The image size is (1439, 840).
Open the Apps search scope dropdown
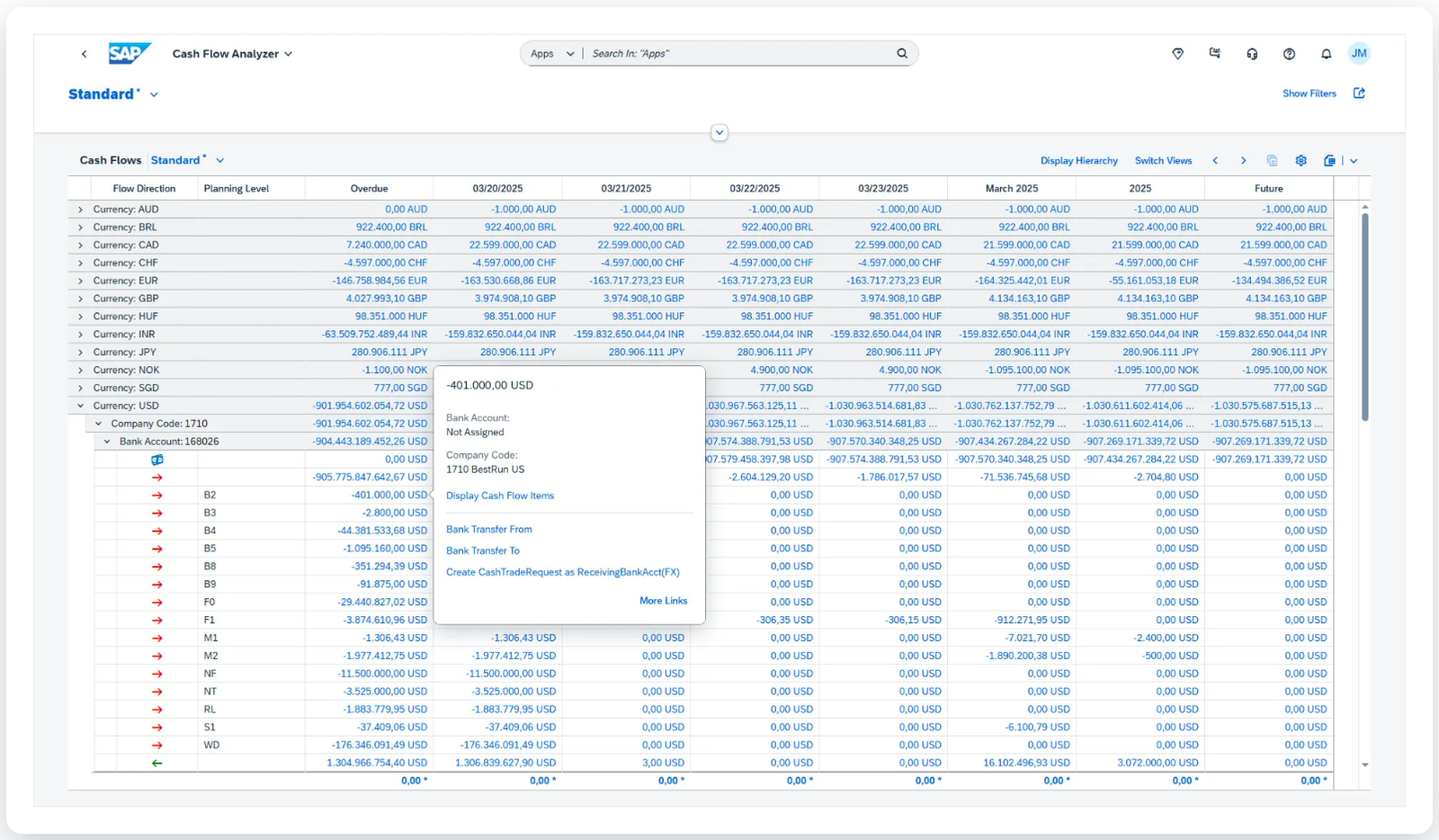[552, 54]
